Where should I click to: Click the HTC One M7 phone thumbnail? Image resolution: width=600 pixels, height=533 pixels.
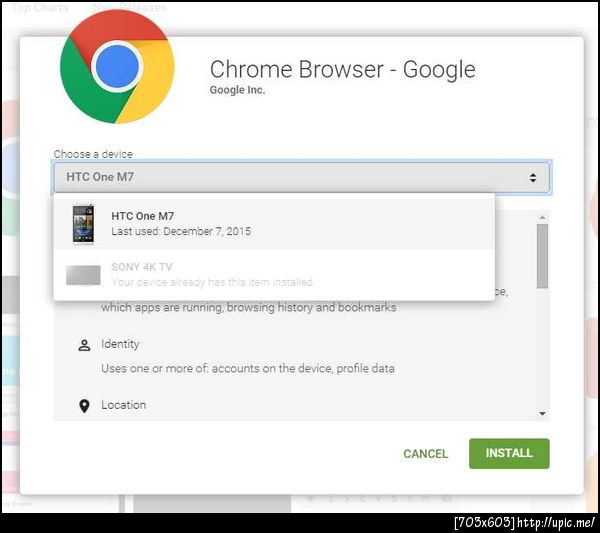[83, 223]
